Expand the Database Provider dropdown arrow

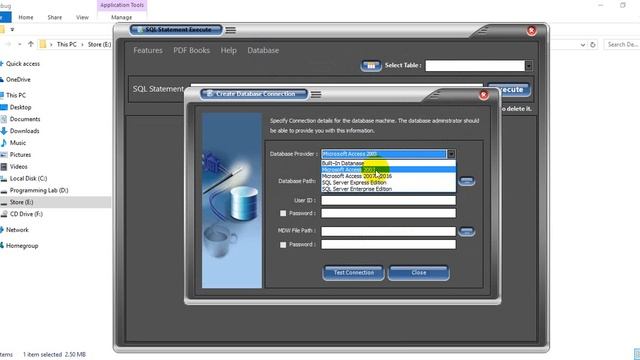(451, 154)
